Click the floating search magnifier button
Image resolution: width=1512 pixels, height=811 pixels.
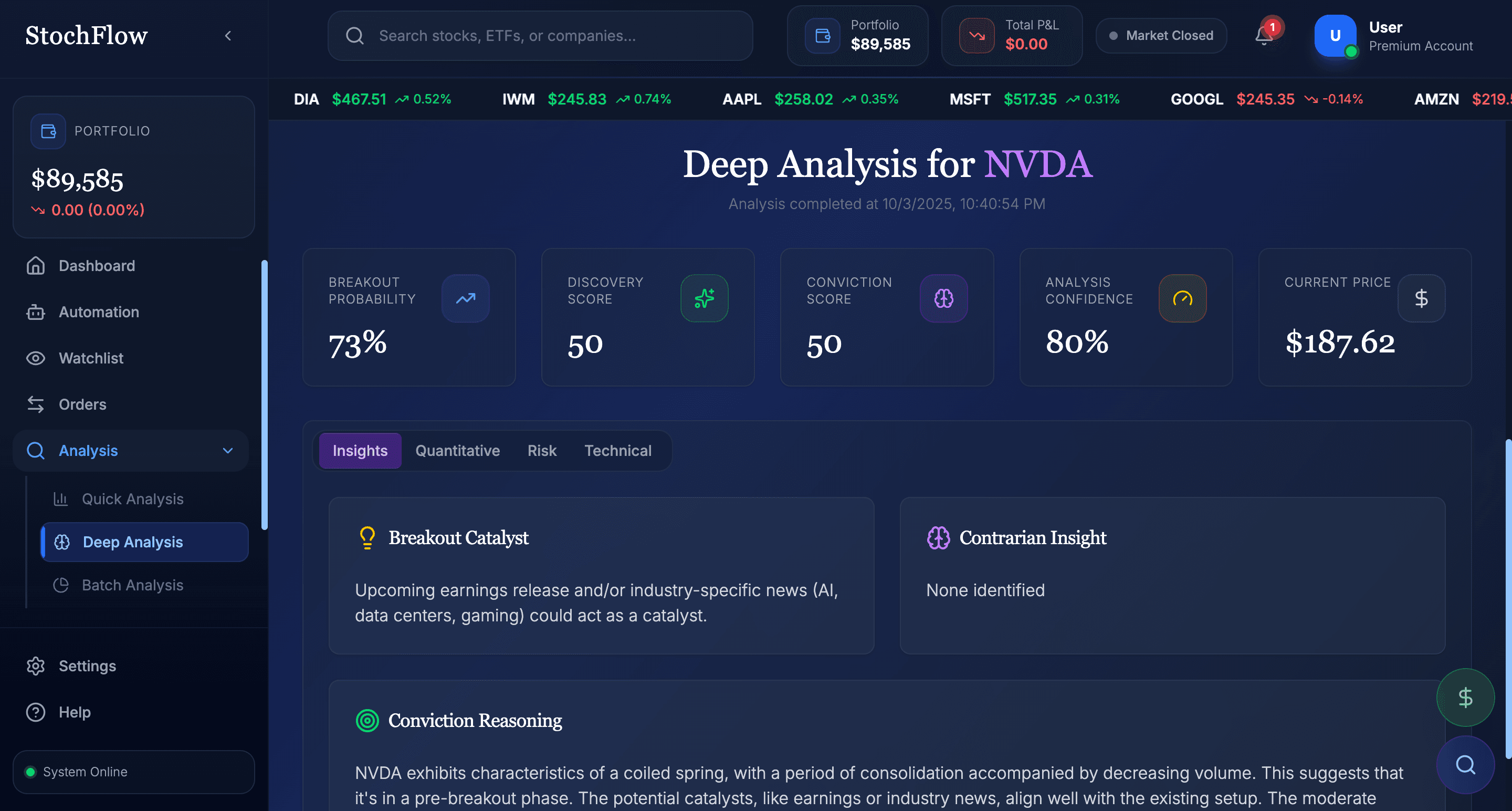pos(1465,765)
